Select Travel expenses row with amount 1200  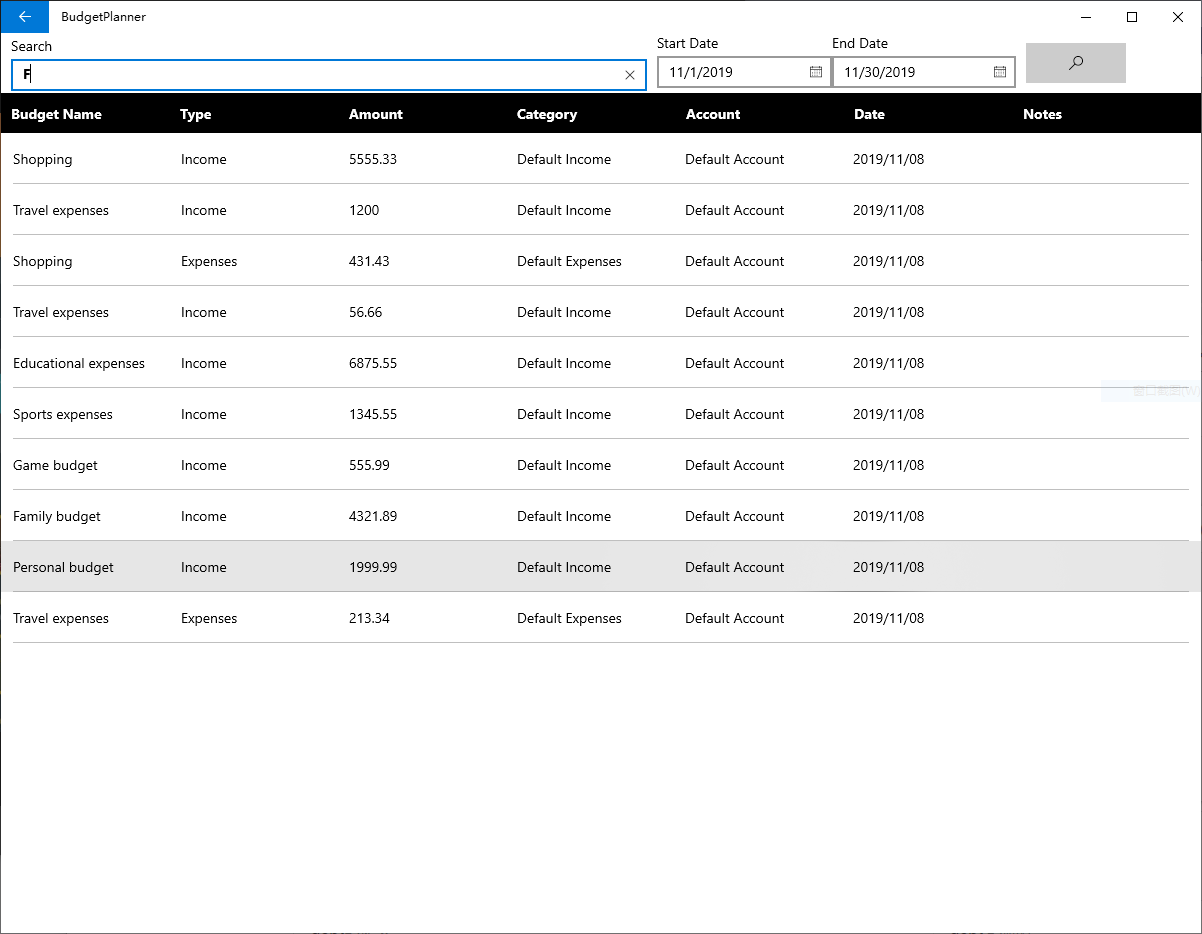[601, 210]
